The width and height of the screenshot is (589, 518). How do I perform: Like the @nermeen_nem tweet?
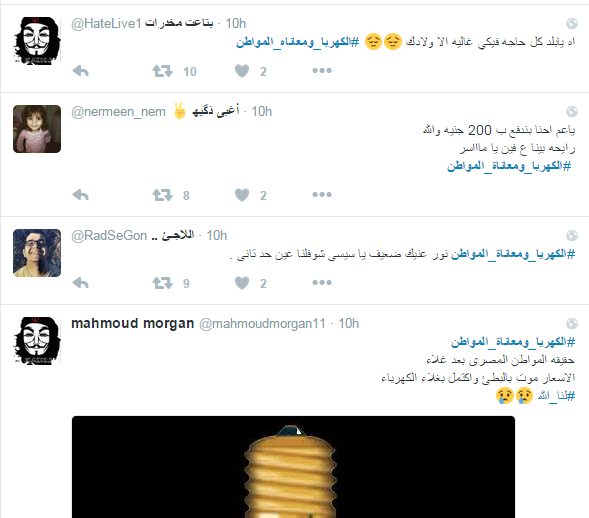tap(242, 195)
